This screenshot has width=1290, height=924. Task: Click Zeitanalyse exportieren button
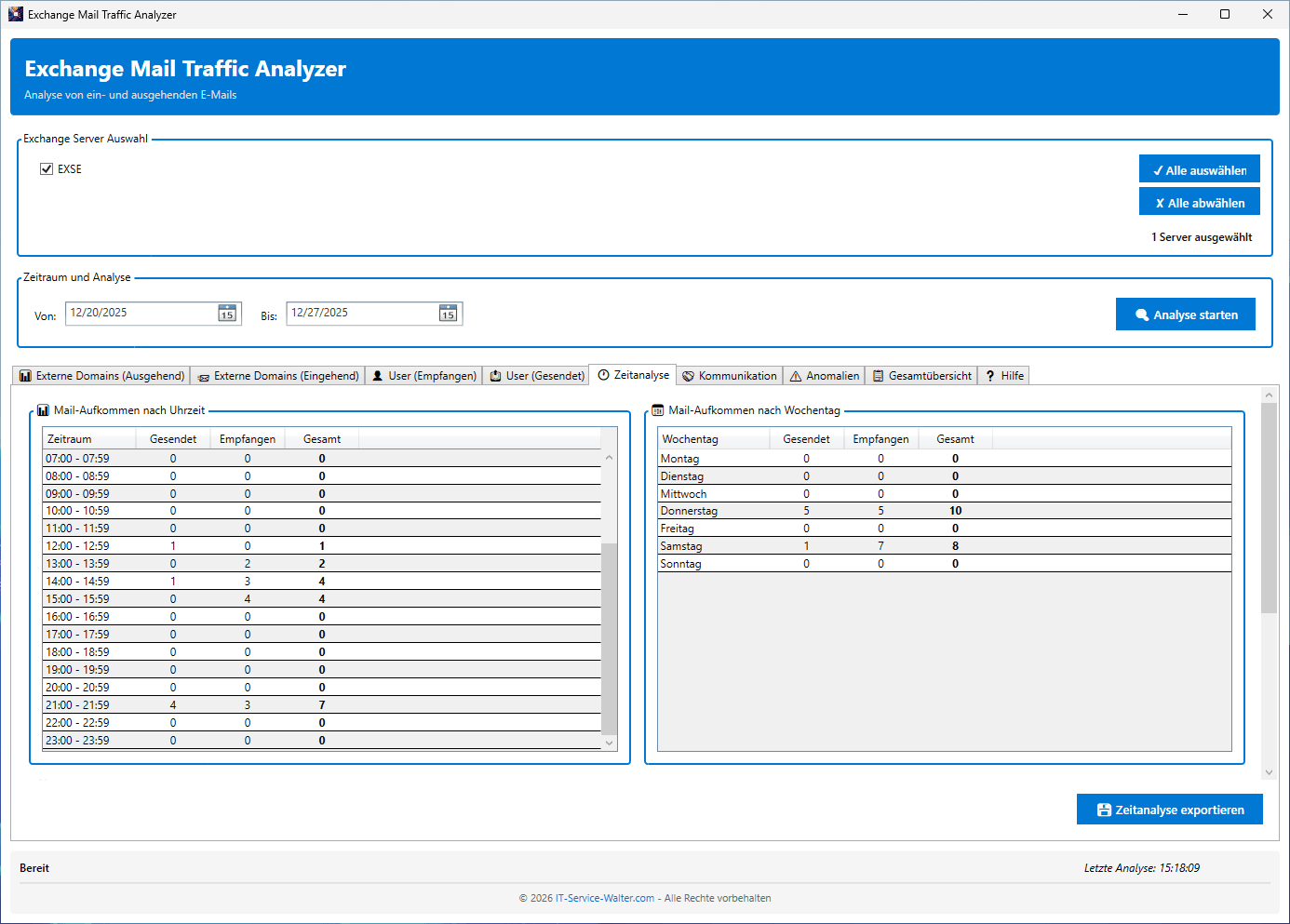(x=1169, y=810)
